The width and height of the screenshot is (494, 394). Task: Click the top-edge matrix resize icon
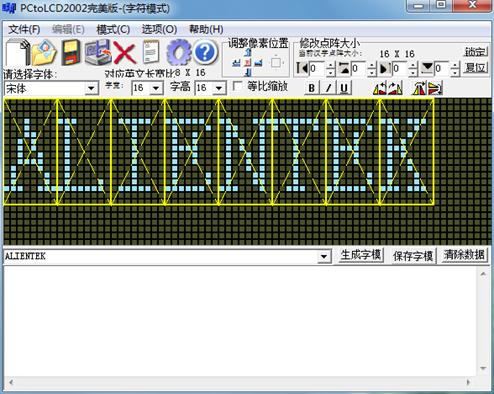(344, 68)
